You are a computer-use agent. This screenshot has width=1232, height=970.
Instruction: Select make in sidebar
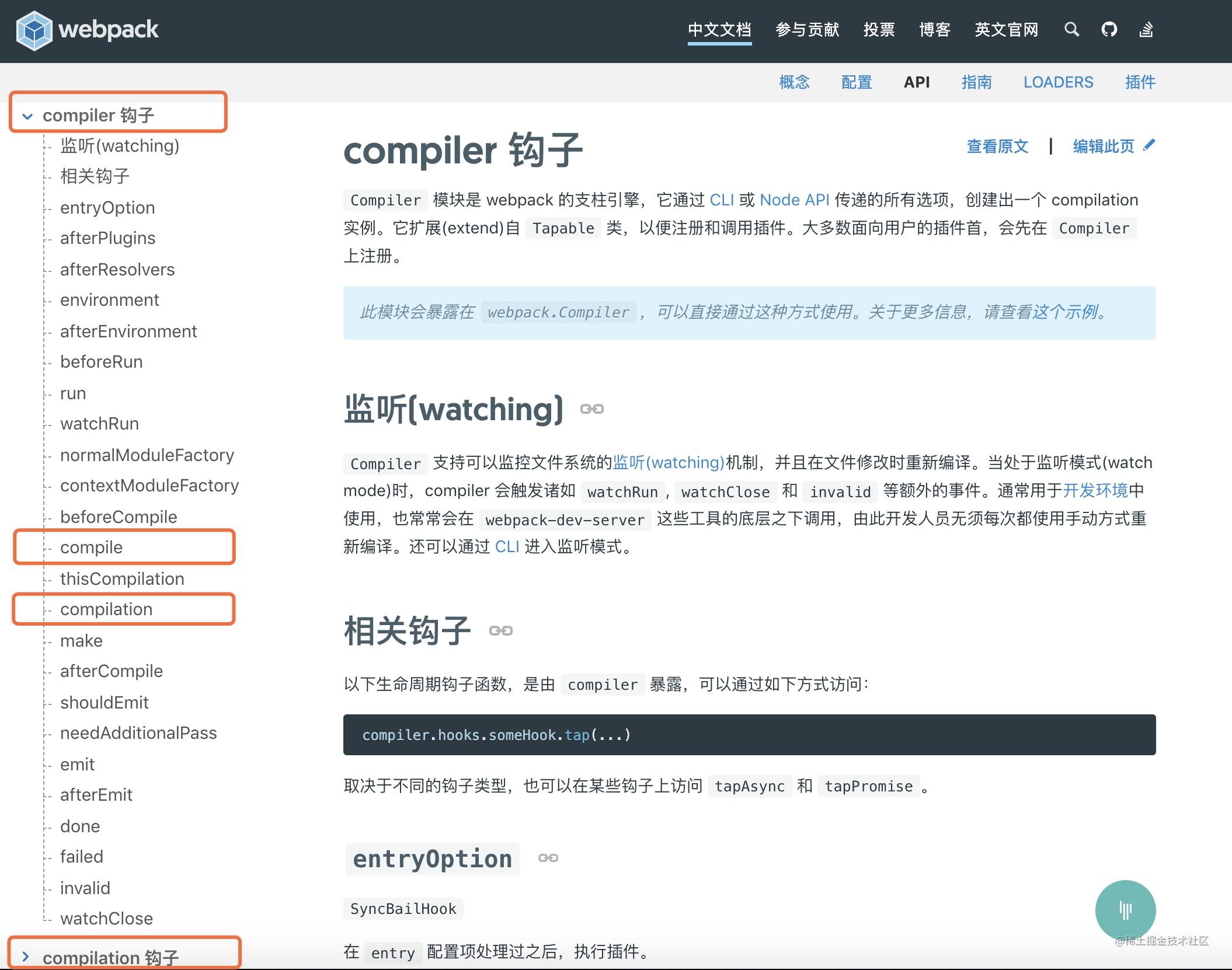tap(81, 641)
